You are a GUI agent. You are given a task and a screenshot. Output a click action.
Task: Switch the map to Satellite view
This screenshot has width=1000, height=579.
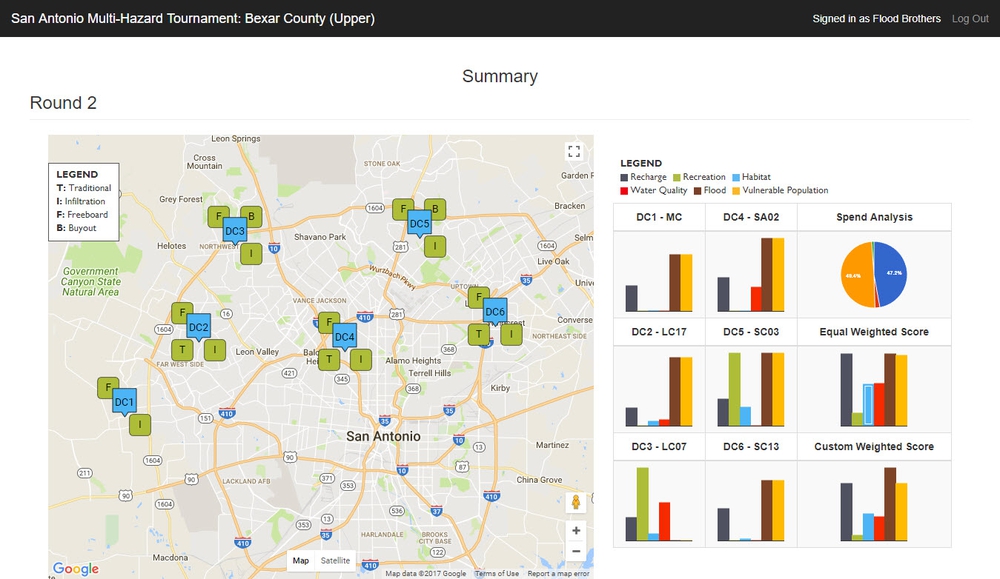(x=335, y=561)
